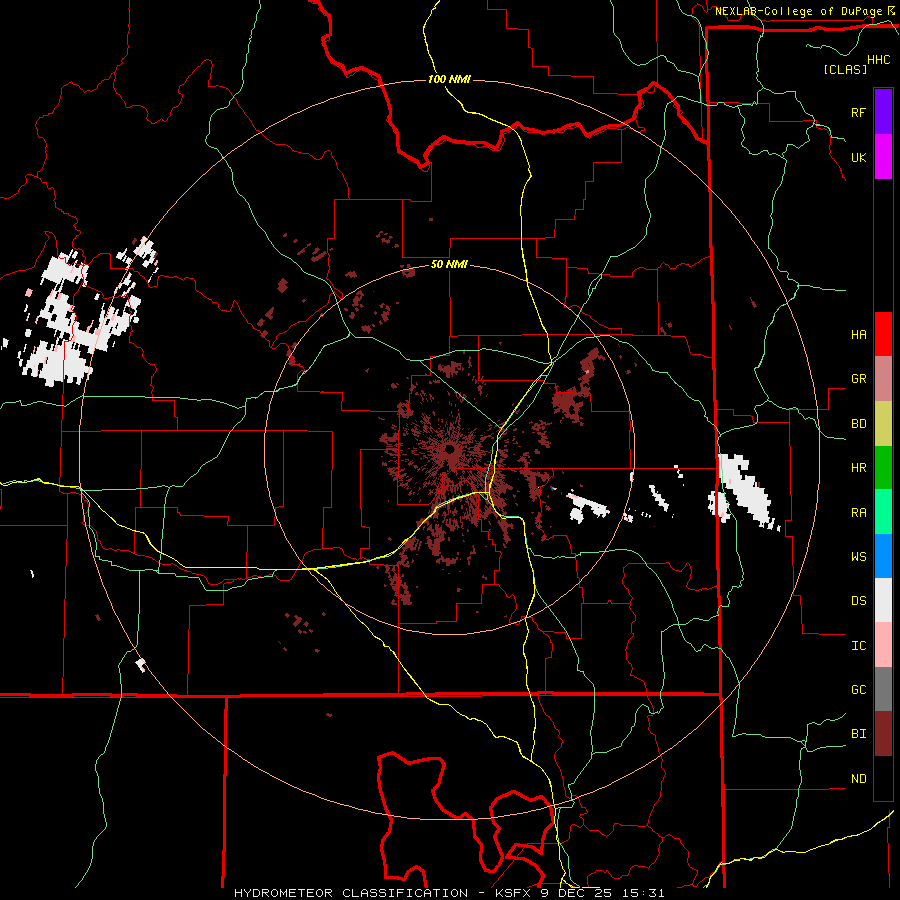Click the blue WS legend color swatch
The image size is (900, 900).
(883, 556)
